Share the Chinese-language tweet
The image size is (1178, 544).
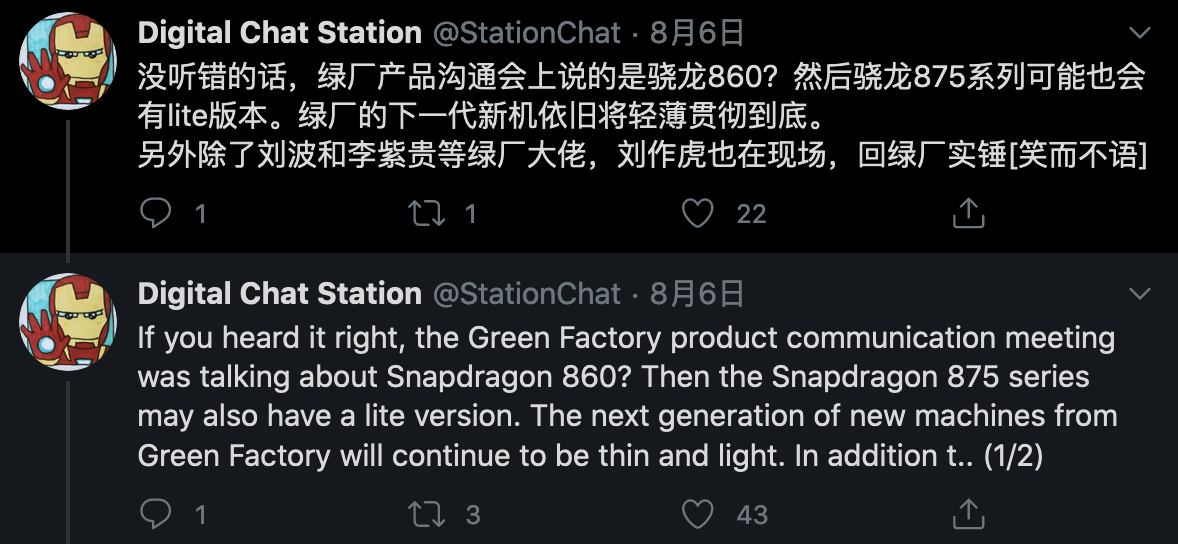968,213
